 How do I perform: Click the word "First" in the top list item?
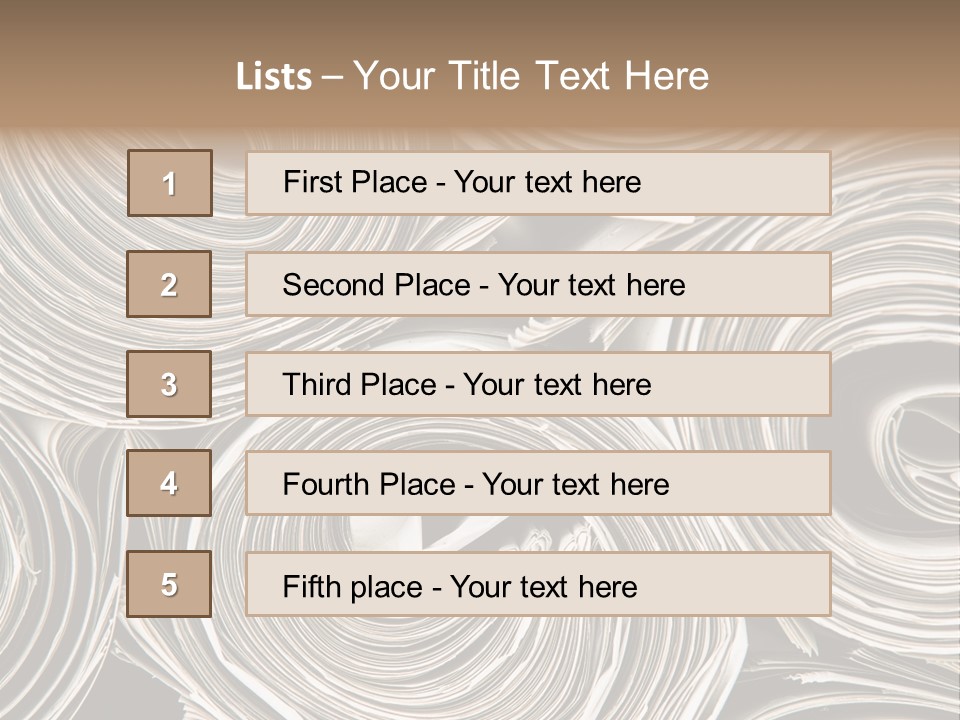click(310, 182)
